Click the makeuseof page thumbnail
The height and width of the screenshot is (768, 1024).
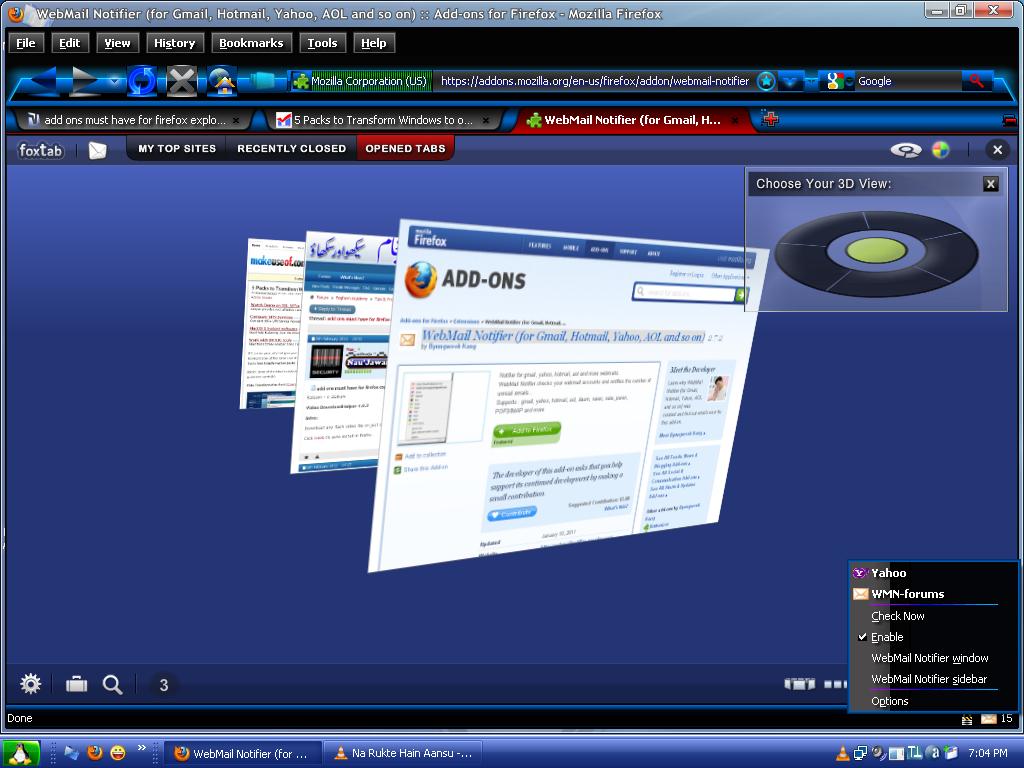click(x=274, y=323)
